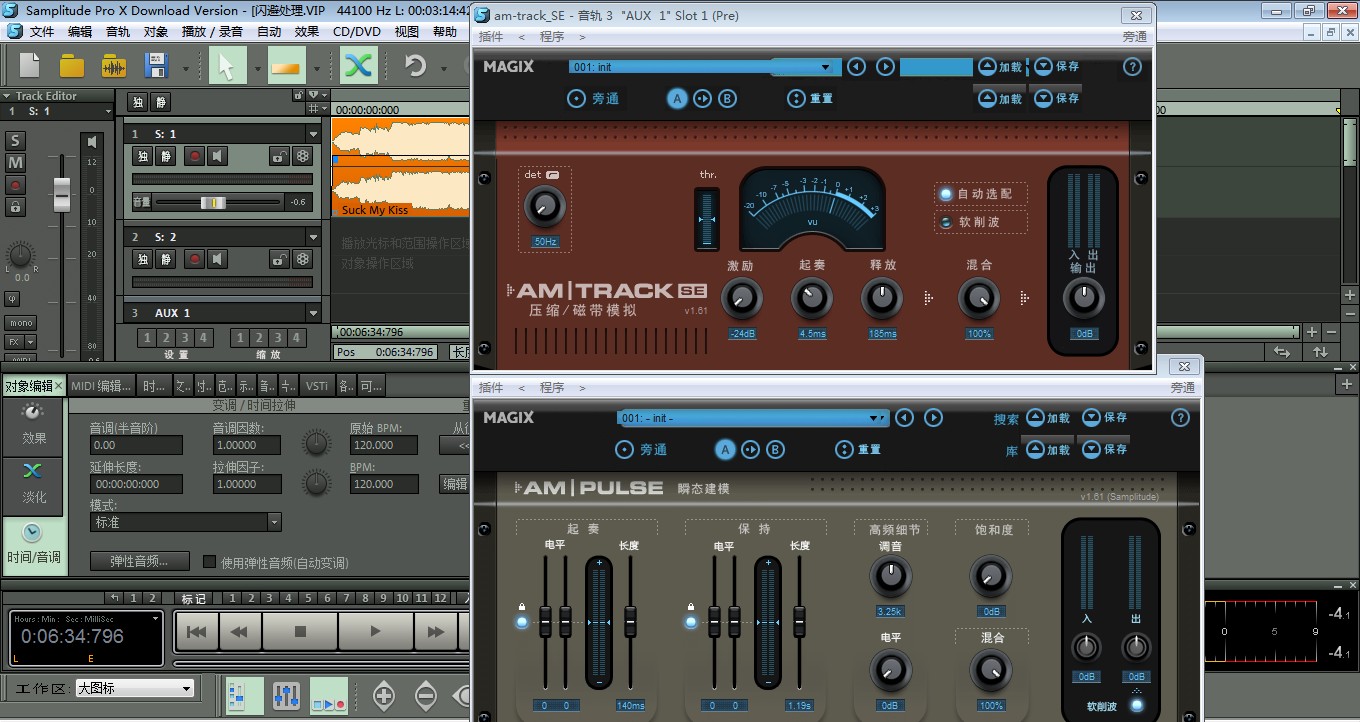Open a project with the folder icon

click(x=72, y=66)
